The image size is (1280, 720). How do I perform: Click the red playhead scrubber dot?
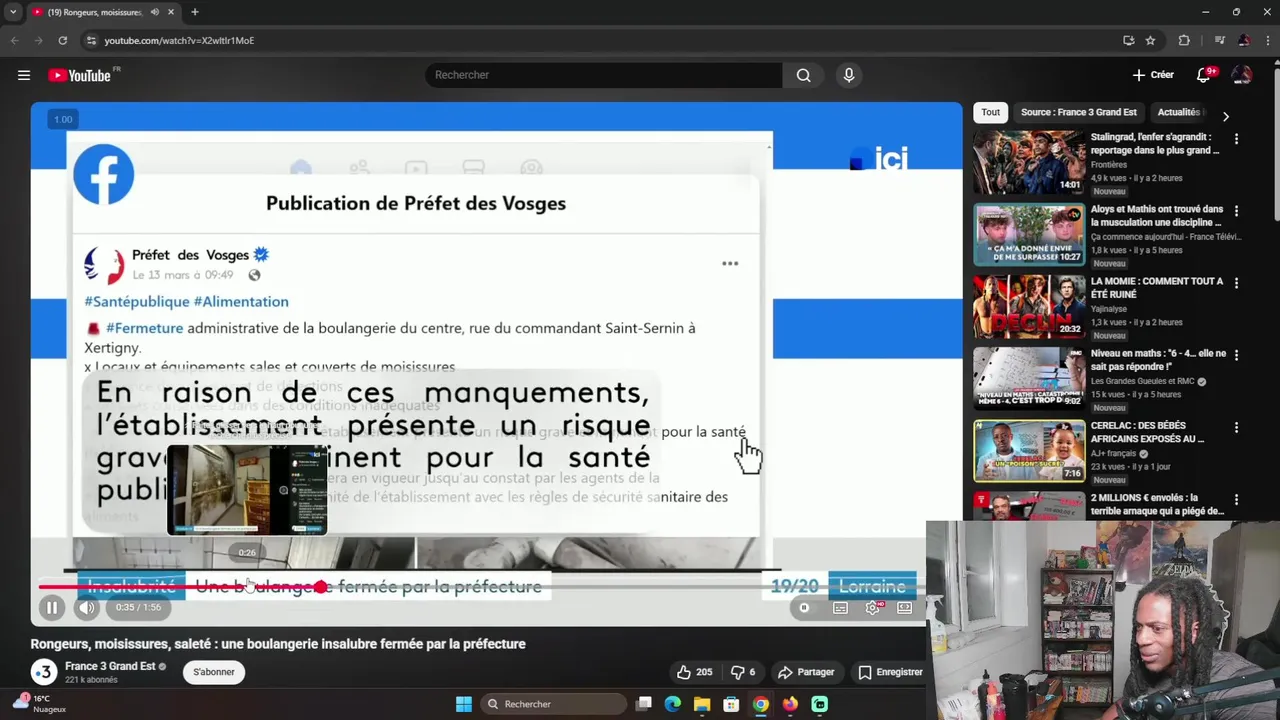321,587
